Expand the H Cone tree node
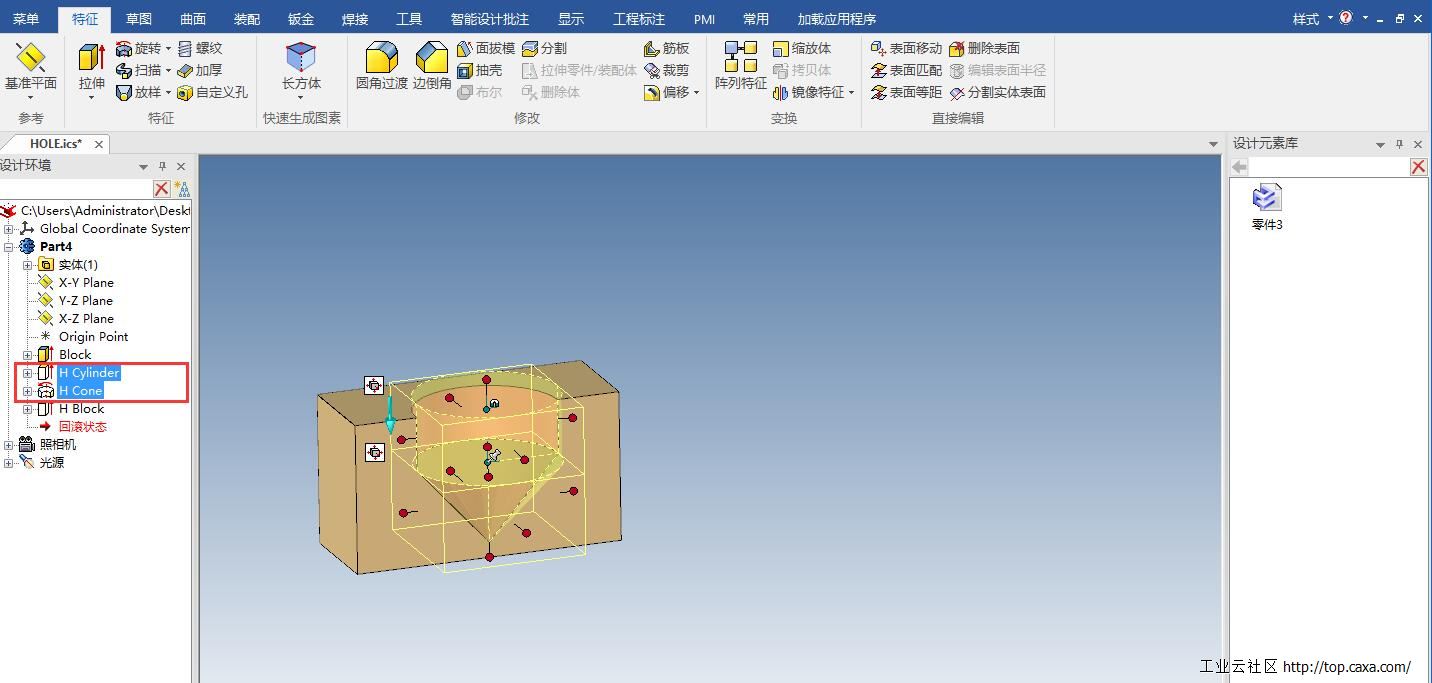 (28, 391)
